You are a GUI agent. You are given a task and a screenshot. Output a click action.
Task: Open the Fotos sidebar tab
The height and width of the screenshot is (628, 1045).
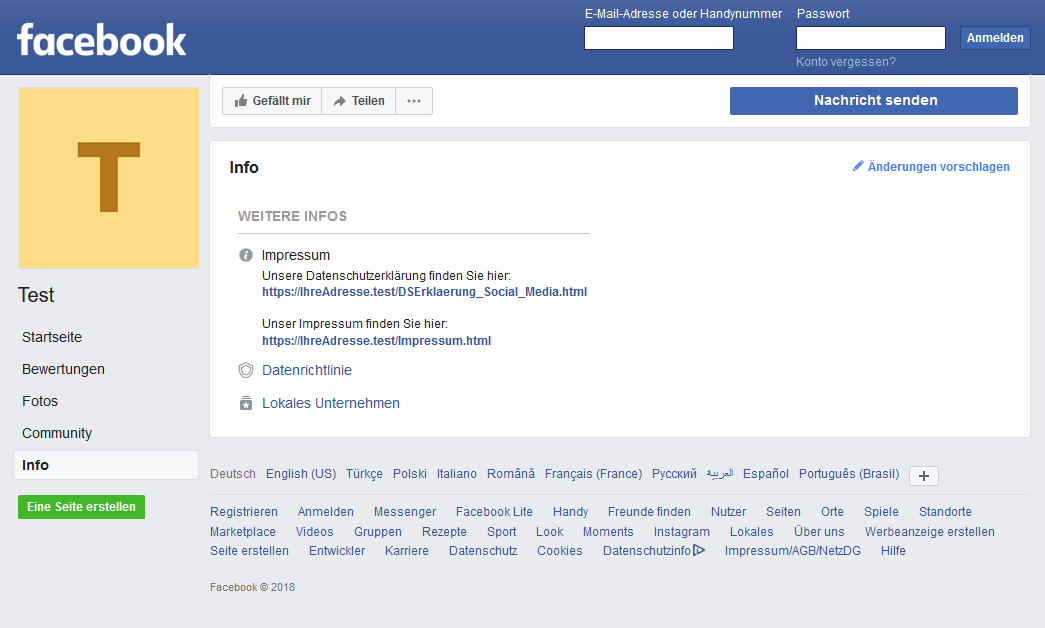[40, 401]
